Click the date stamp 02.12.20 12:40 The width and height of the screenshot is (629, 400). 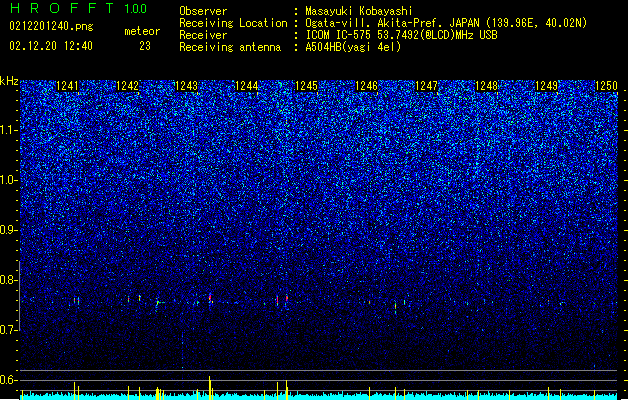[51, 46]
